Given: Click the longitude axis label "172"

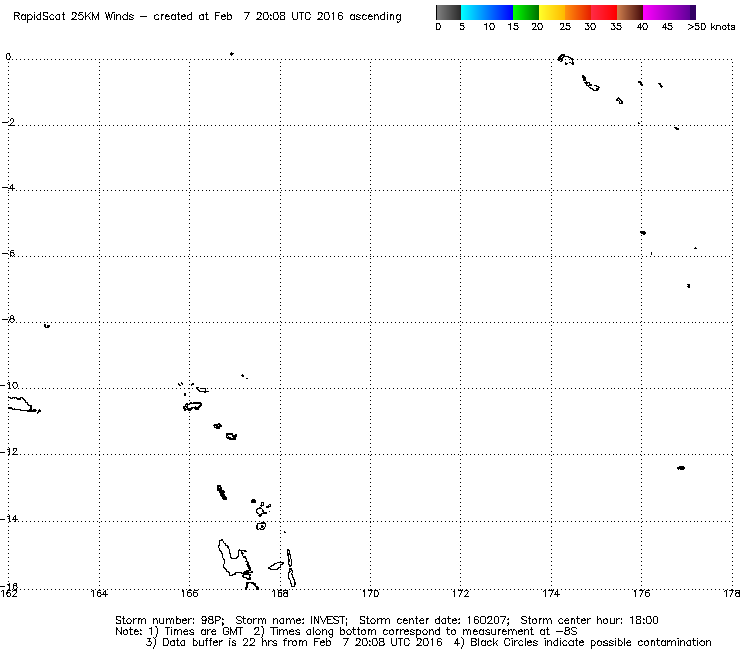Looking at the screenshot, I should (461, 593).
